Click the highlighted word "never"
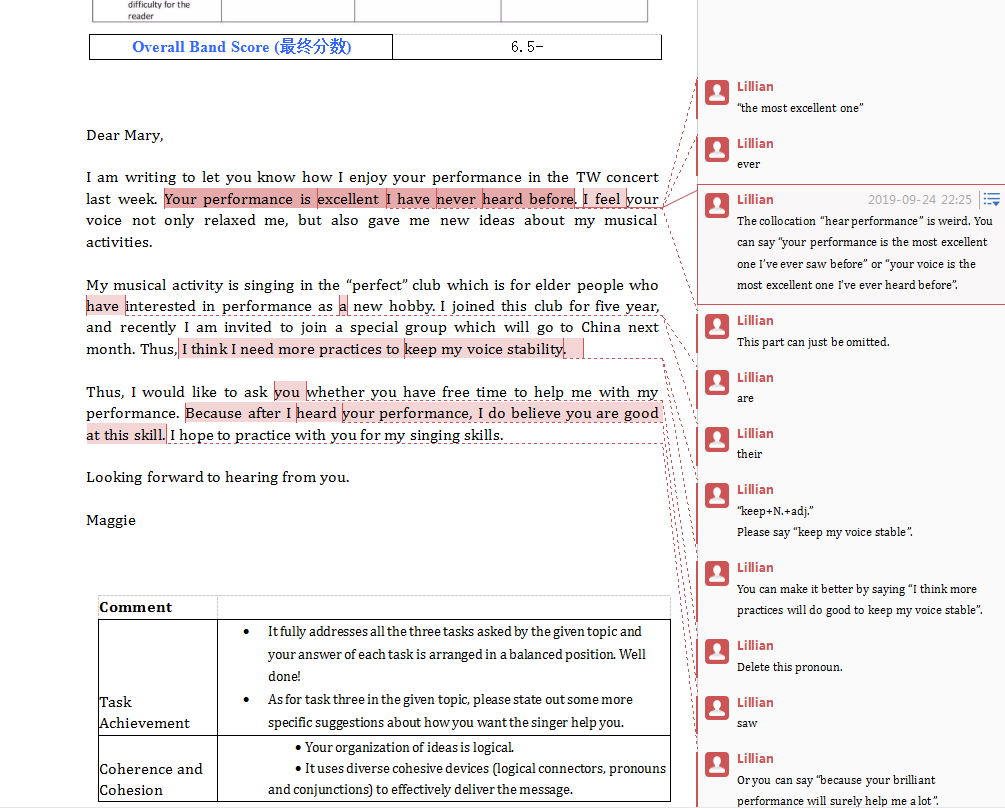 pyautogui.click(x=456, y=199)
